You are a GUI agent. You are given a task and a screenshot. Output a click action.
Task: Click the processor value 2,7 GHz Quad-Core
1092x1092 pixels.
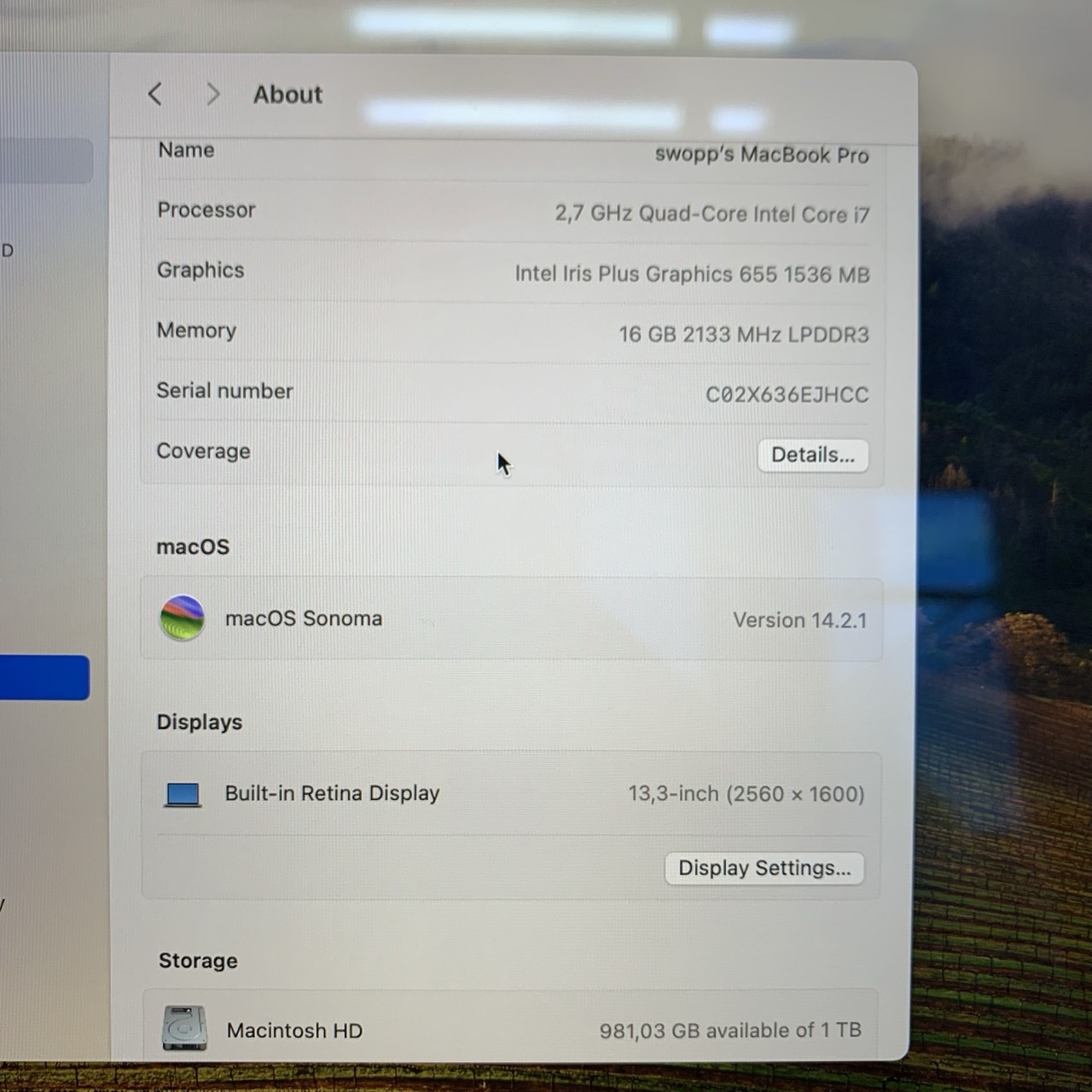[712, 213]
